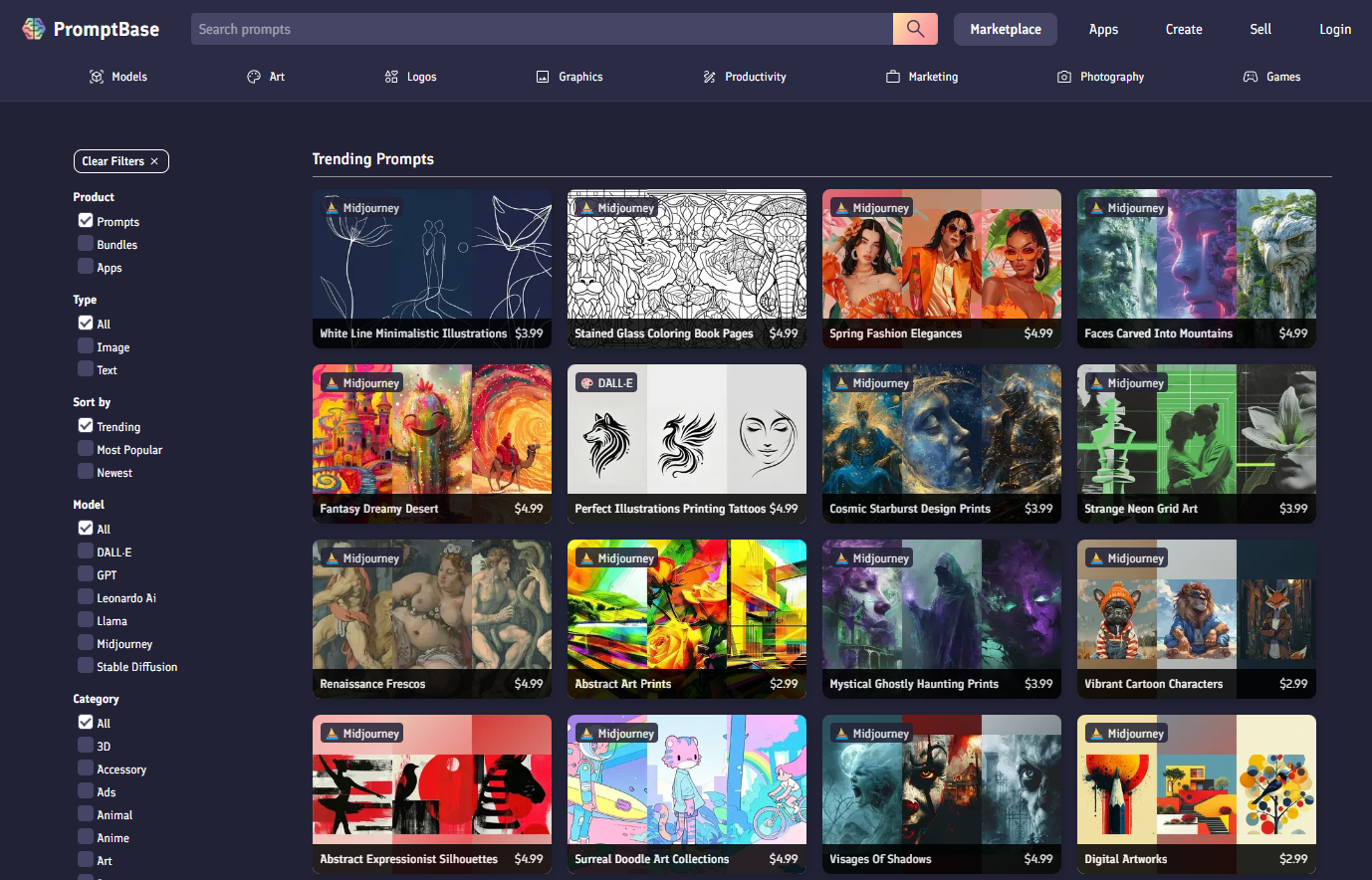1372x880 pixels.
Task: Filter by the Anime category checkbox
Action: click(86, 837)
